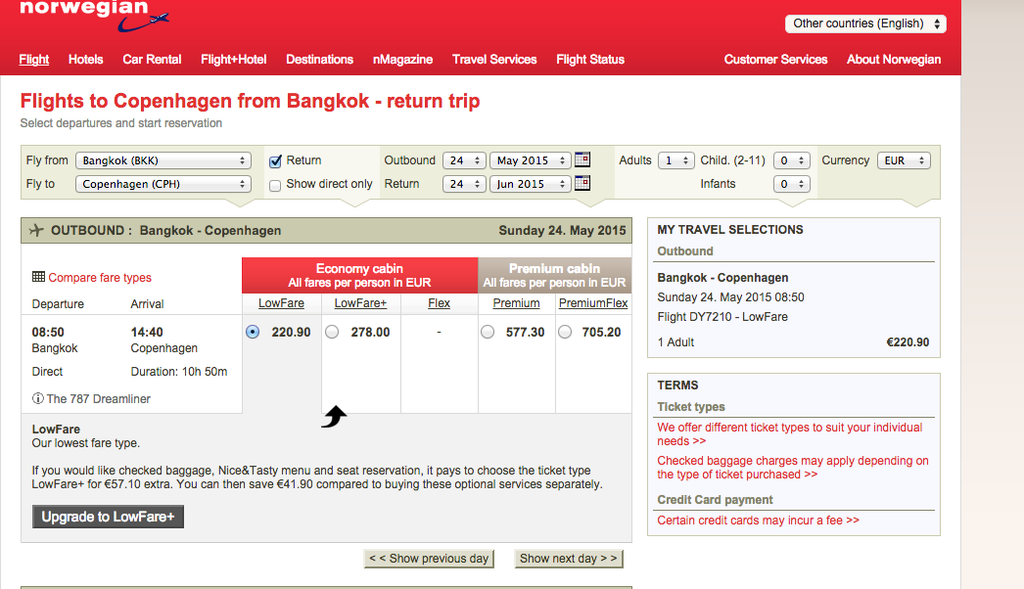Toggle the Return checkbox

[x=275, y=161]
